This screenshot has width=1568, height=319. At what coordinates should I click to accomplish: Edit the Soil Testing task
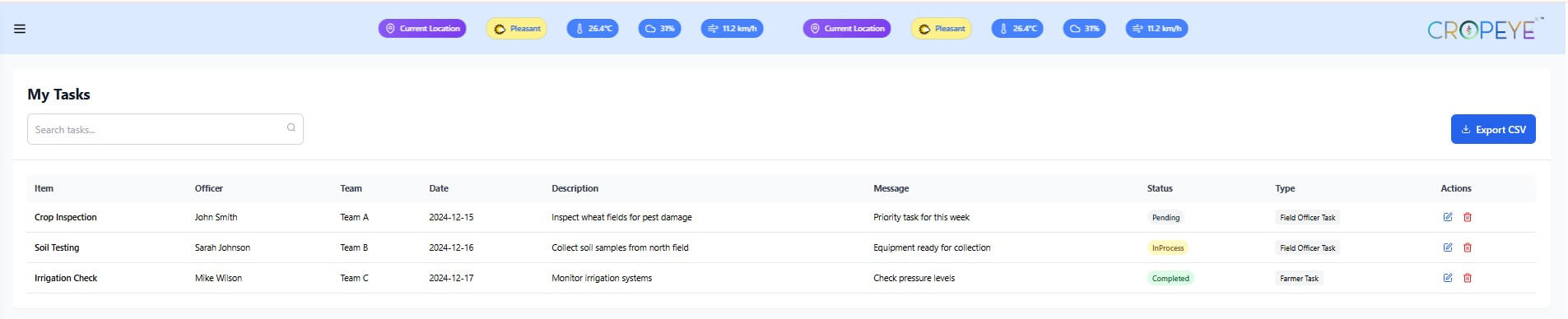tap(1448, 247)
